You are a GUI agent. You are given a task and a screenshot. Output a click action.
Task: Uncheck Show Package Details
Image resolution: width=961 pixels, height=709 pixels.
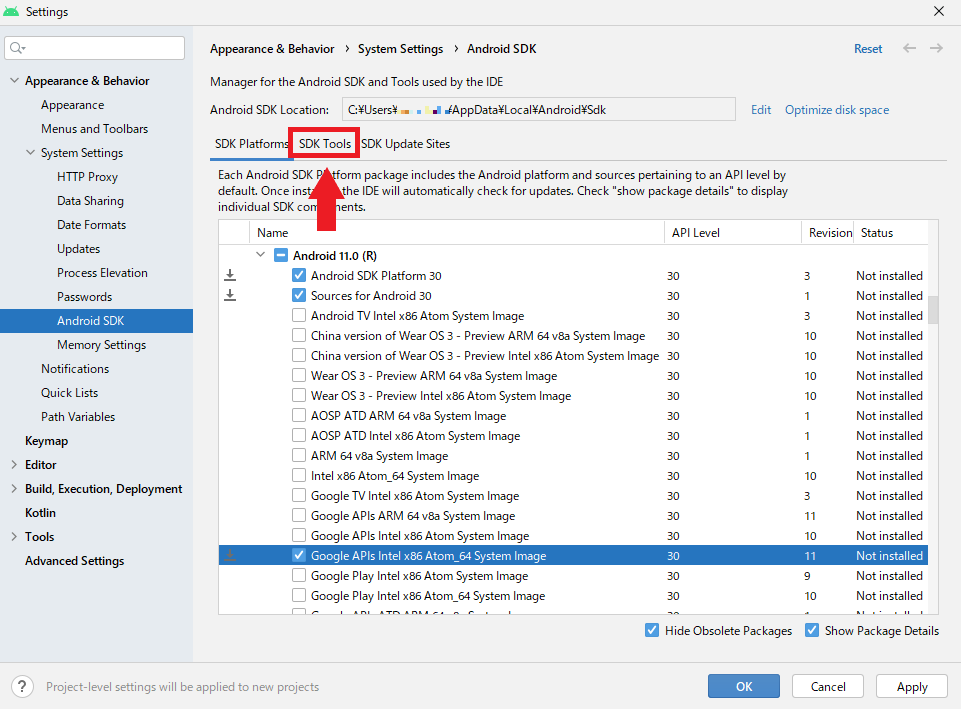click(812, 630)
